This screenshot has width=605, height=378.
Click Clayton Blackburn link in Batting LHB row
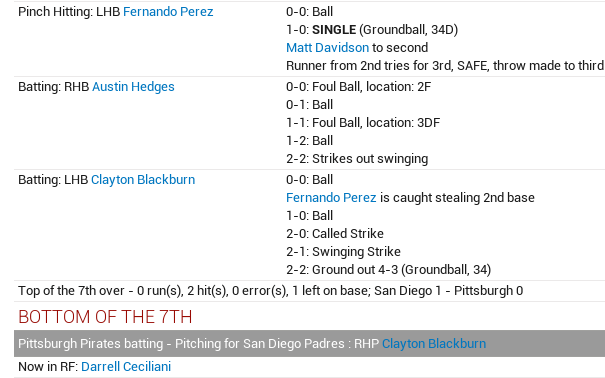[x=143, y=179]
